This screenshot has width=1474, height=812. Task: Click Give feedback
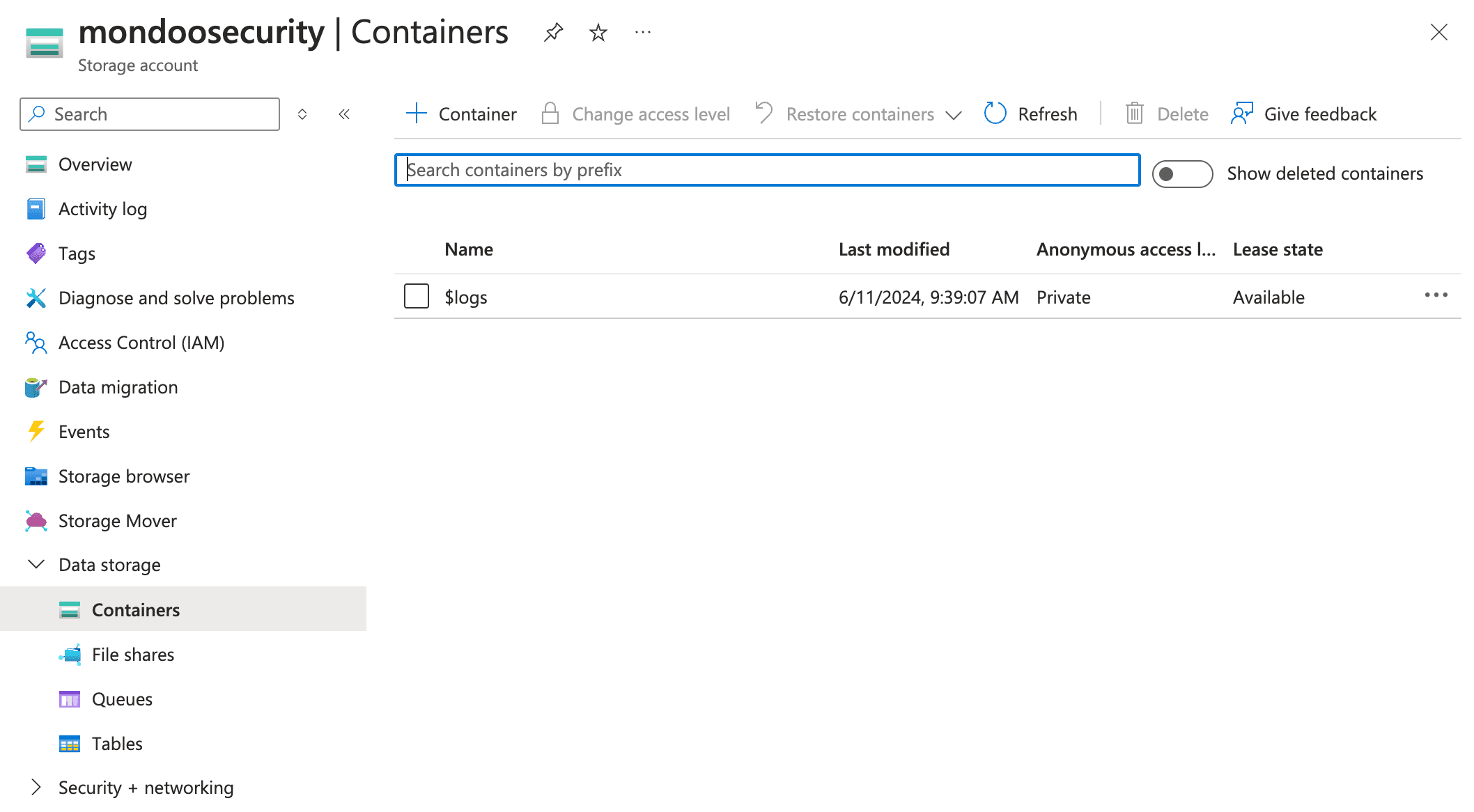coord(1319,114)
